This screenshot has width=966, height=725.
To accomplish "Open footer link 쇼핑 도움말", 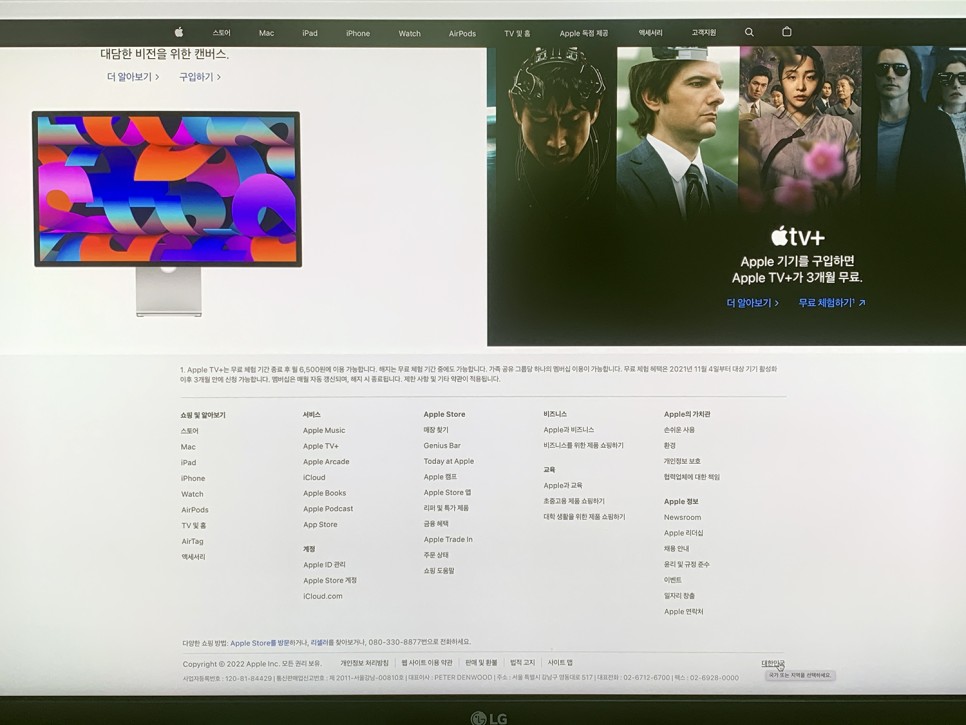I will (x=439, y=571).
